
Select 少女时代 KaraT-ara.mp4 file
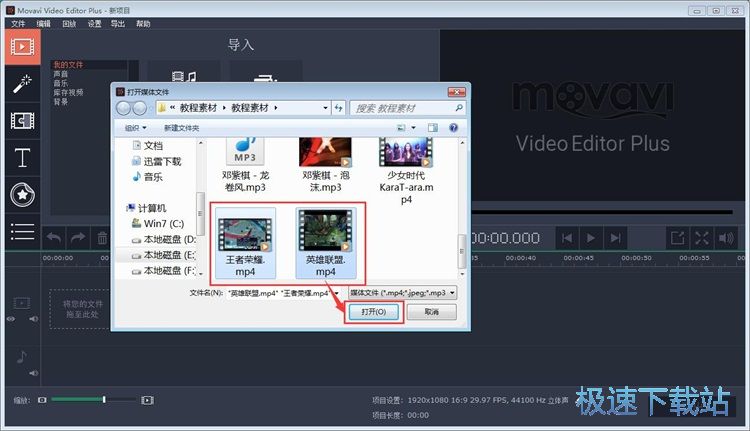[x=406, y=172]
